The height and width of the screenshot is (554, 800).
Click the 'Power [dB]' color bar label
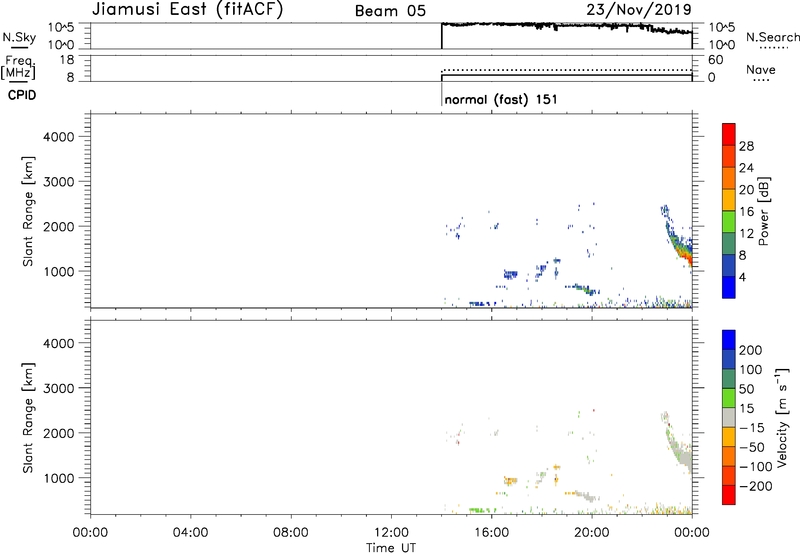click(x=763, y=211)
